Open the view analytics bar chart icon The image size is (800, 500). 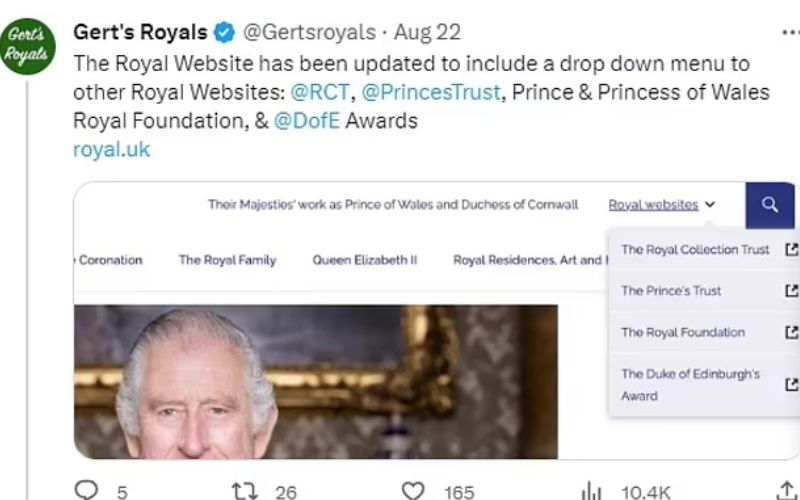click(x=592, y=491)
